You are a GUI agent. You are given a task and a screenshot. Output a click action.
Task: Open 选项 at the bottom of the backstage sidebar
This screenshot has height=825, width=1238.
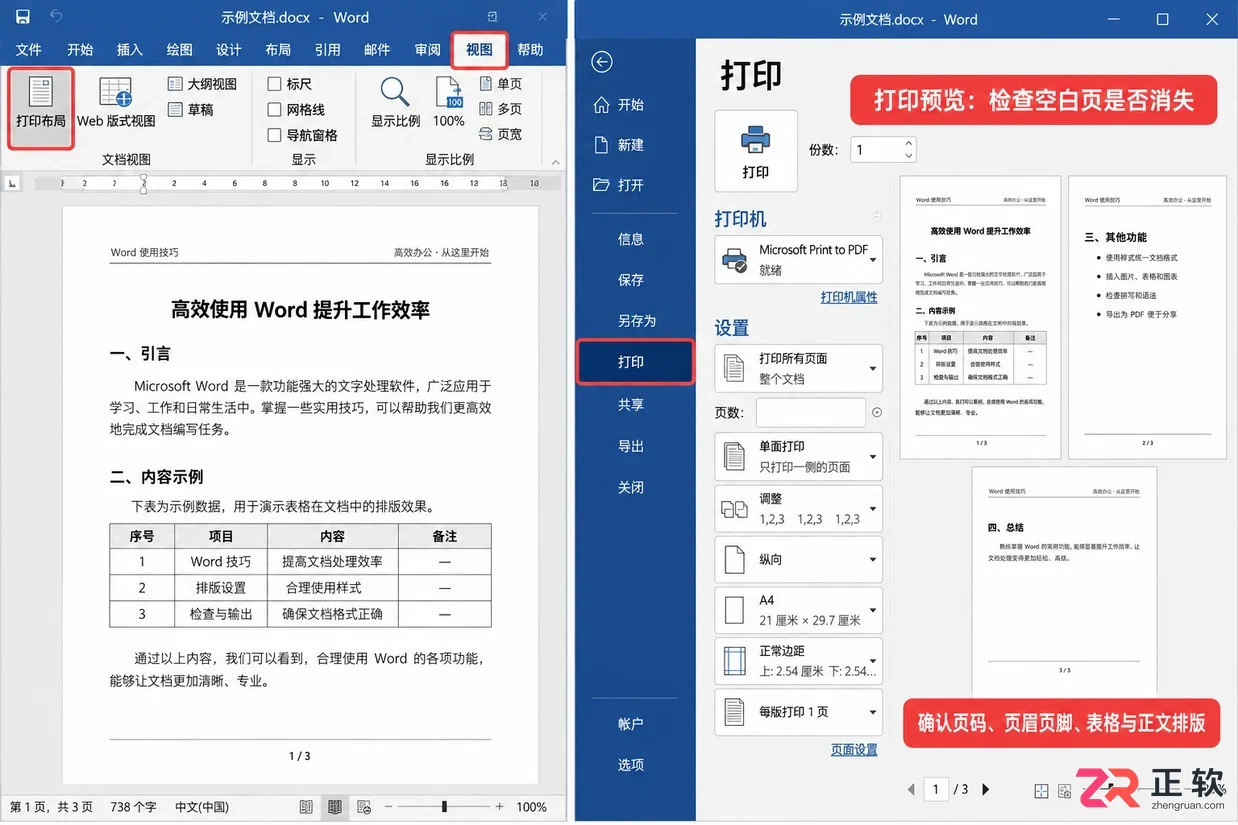[x=631, y=765]
